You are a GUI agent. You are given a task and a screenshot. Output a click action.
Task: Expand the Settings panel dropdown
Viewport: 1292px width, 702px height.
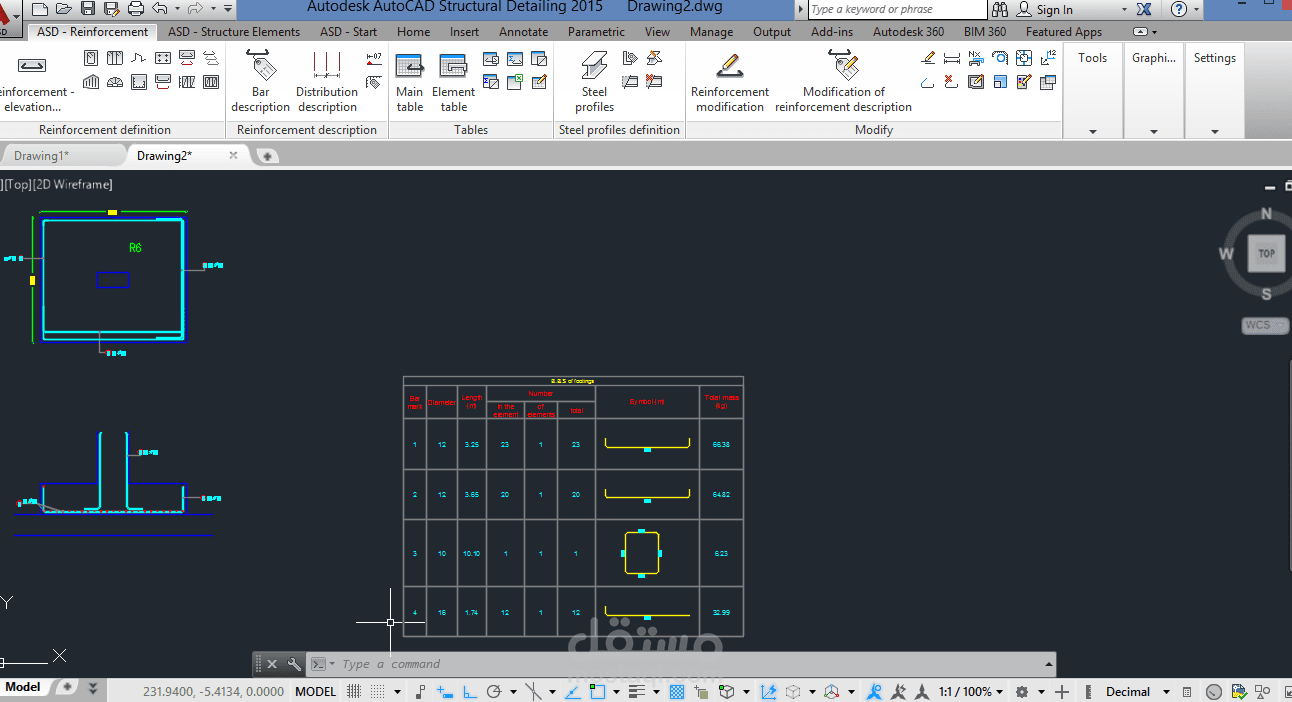(1214, 131)
